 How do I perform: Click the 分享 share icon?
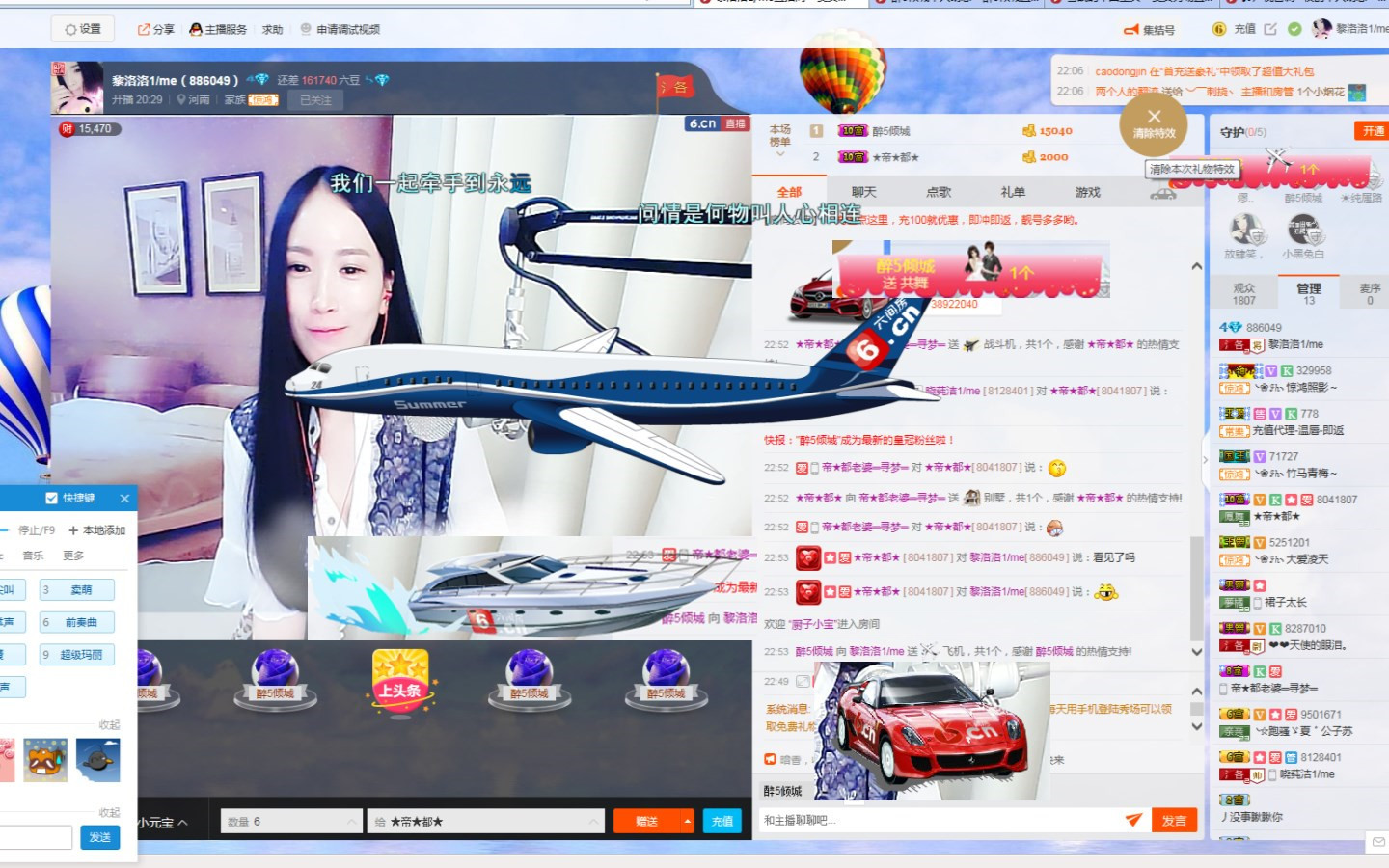tap(144, 29)
